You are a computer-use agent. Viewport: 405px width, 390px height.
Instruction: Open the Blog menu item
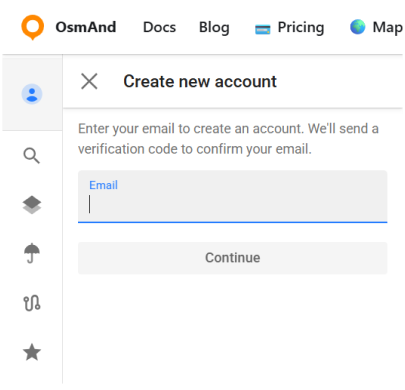tap(214, 28)
